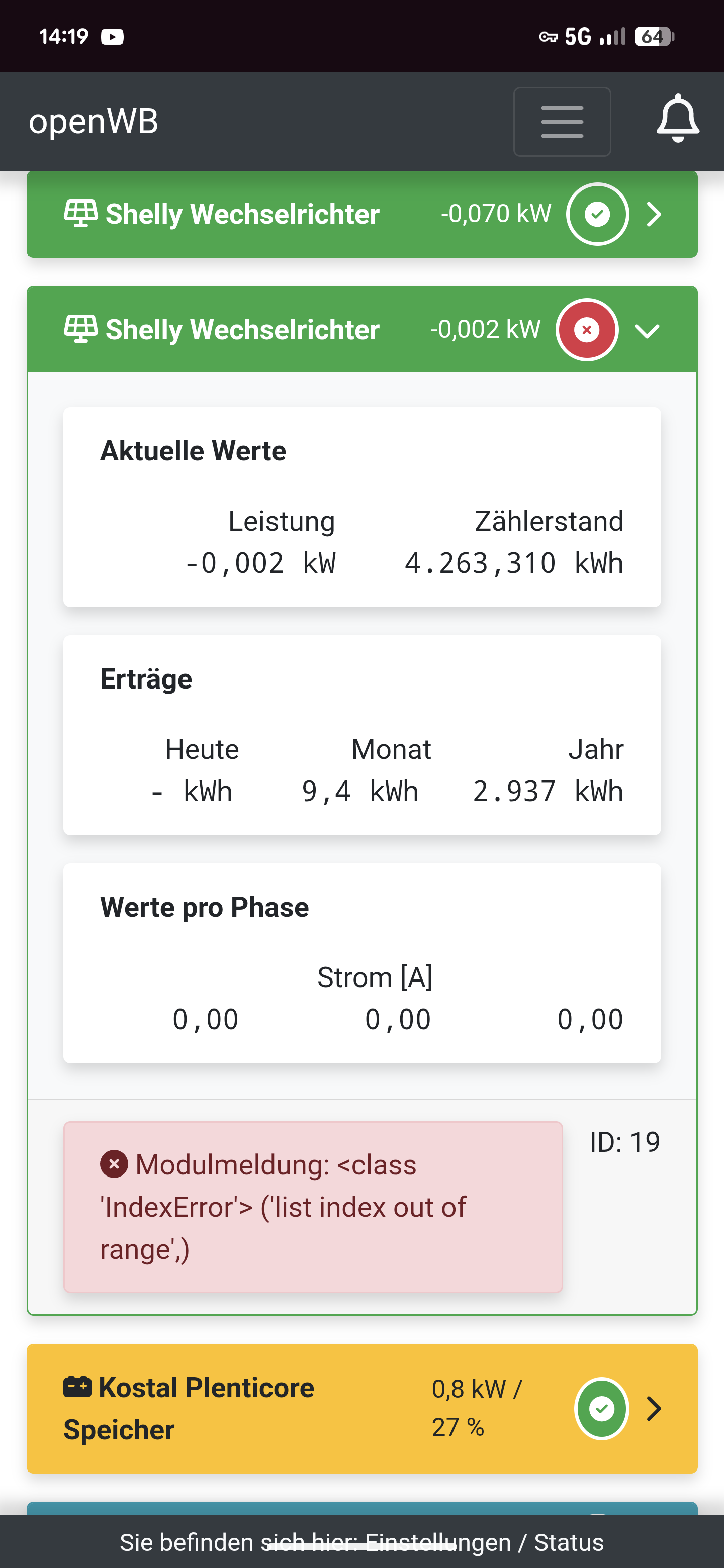Screen dimensions: 724x1568
Task: Click the green check status of the first Shelly inverter
Action: click(597, 214)
